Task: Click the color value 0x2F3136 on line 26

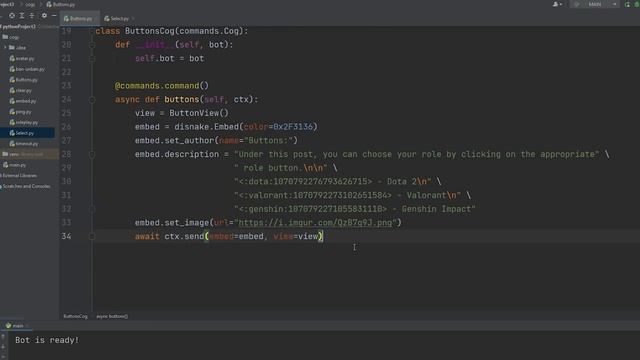Action: (293, 127)
